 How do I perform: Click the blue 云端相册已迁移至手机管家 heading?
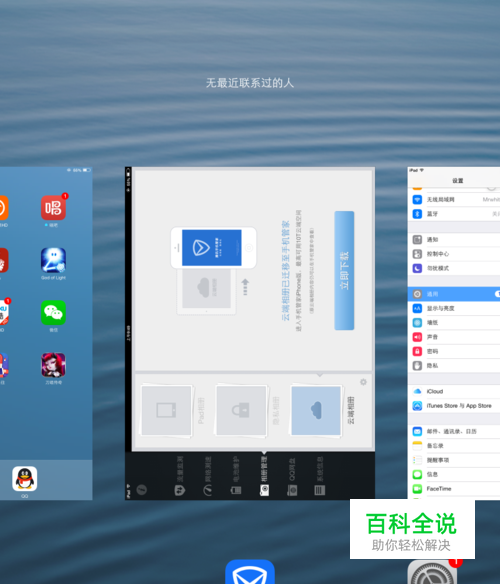[285, 270]
